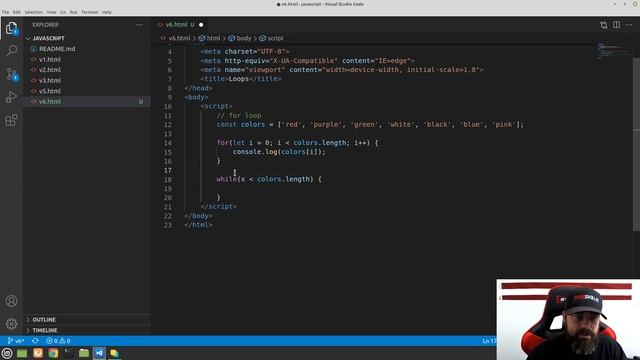
Task: Open Chrome from the taskbar
Action: [53, 353]
